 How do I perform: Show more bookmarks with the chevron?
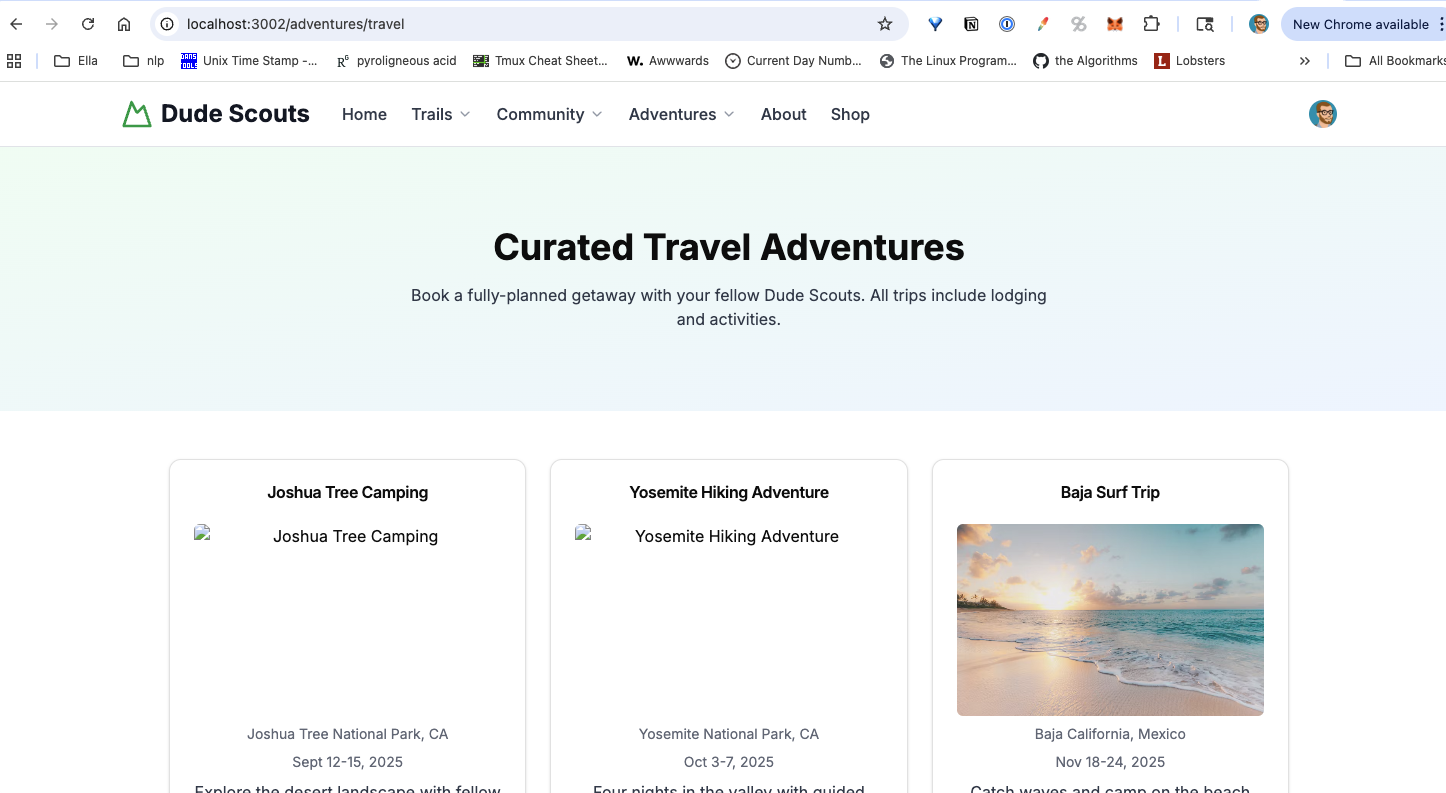(1305, 61)
